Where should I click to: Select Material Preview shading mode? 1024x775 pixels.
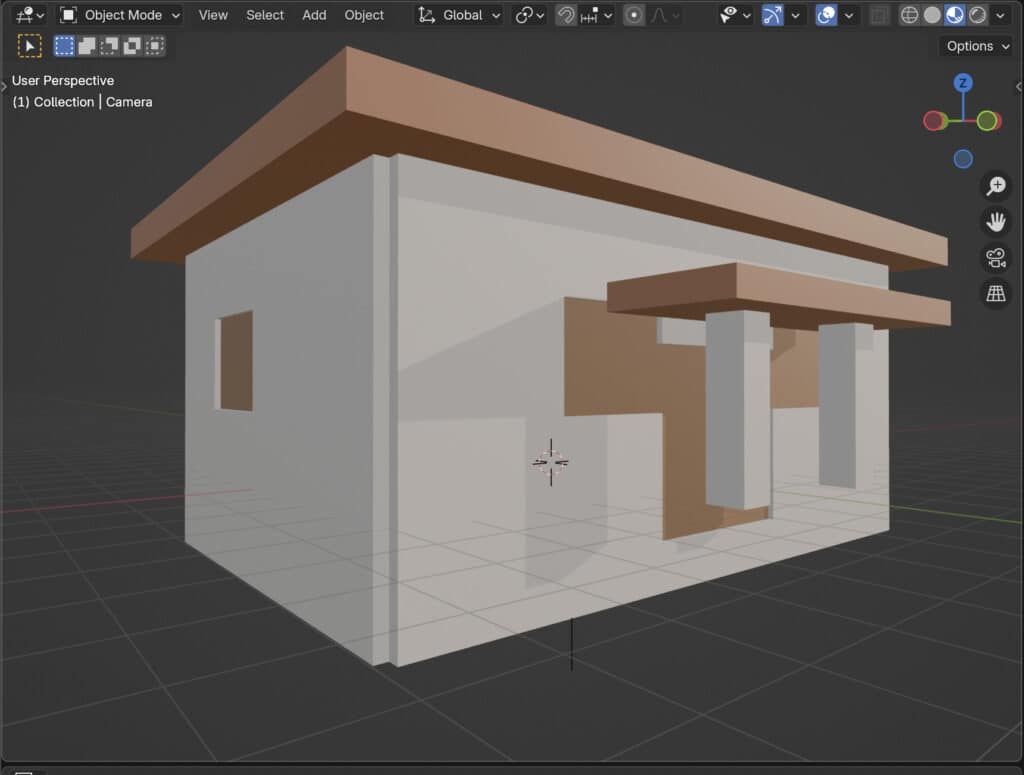tap(957, 15)
